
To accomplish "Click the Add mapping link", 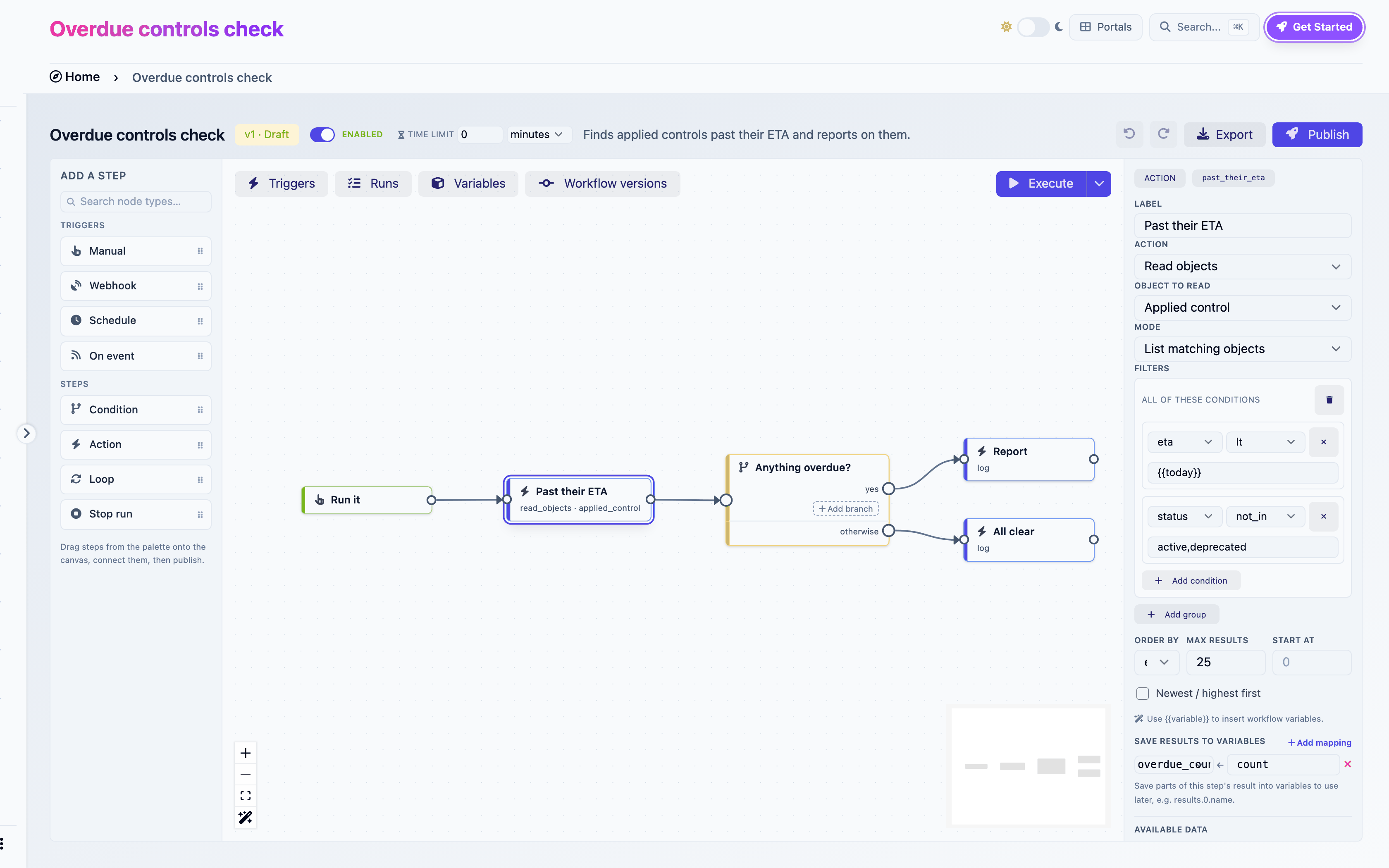I will [x=1320, y=742].
